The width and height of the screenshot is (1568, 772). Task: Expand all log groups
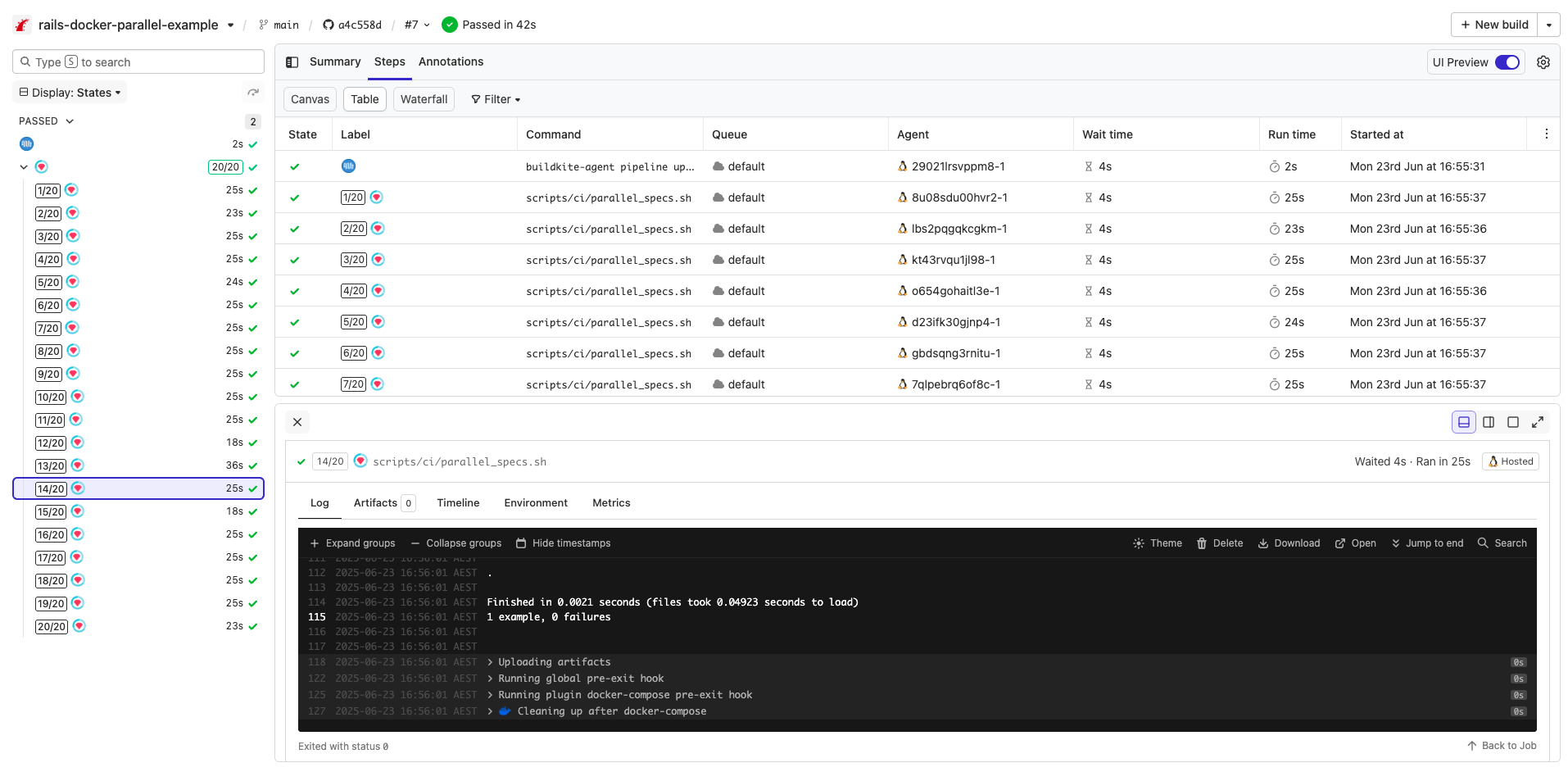[x=352, y=543]
